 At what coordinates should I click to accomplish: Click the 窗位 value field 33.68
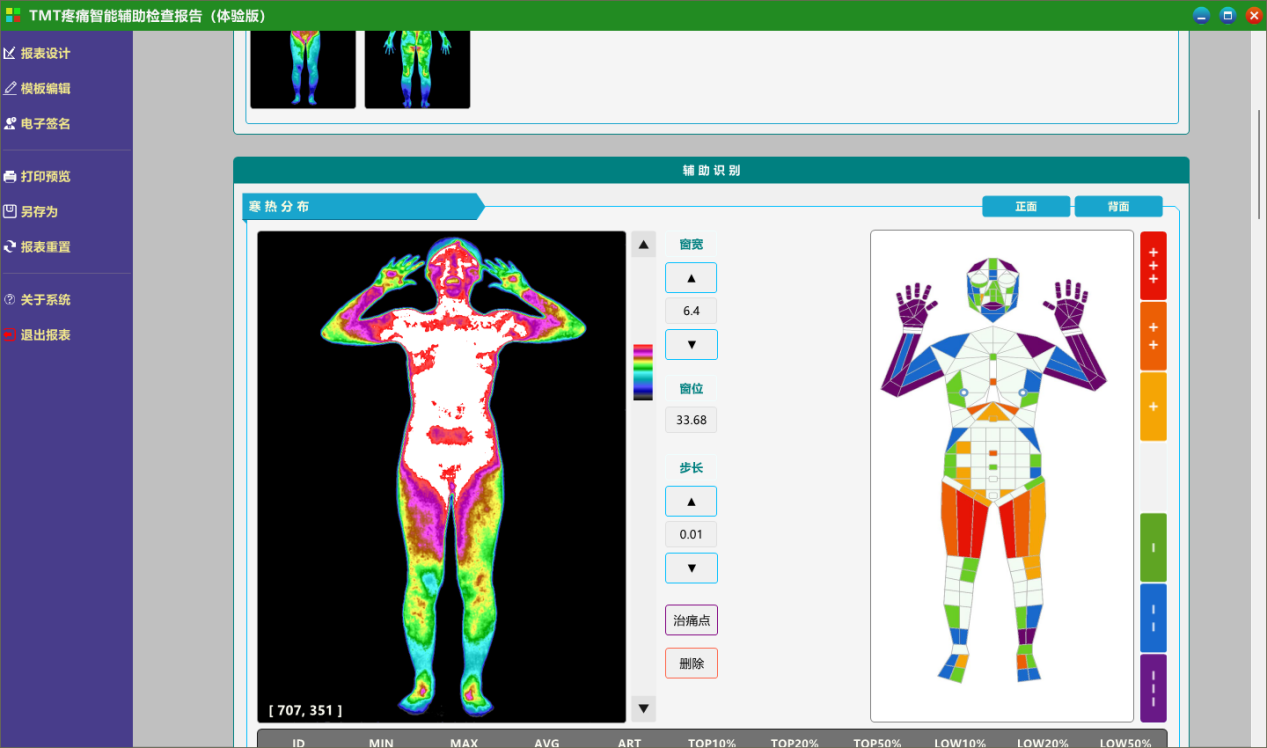tap(691, 420)
